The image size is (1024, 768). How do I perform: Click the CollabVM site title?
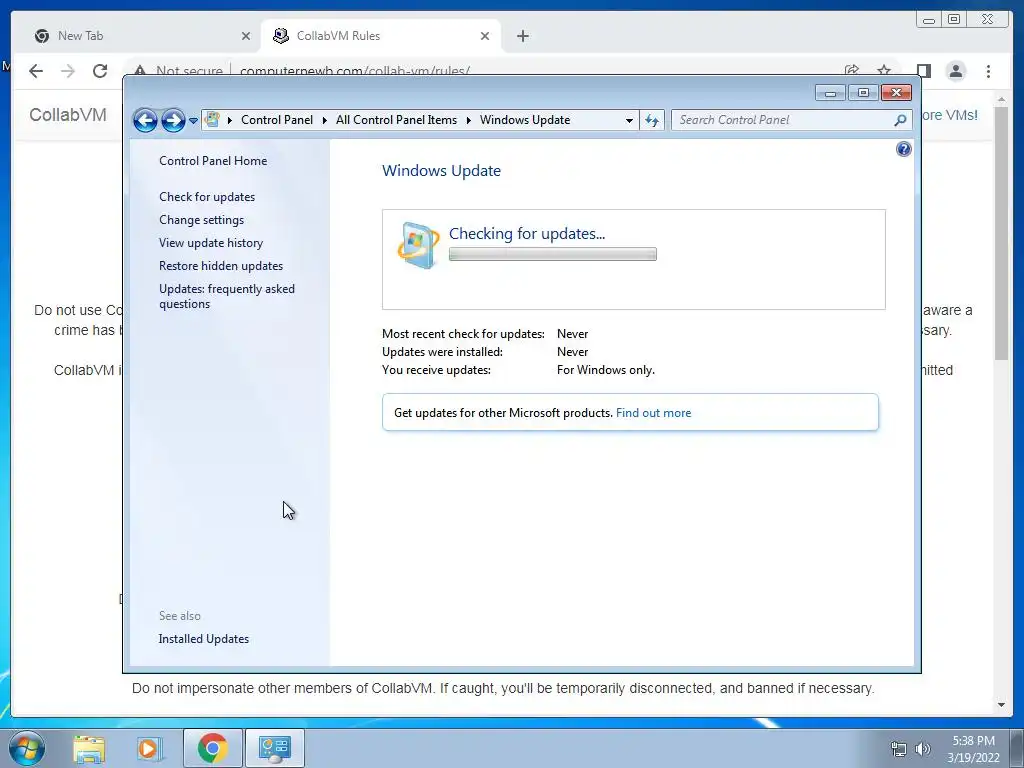[x=68, y=115]
